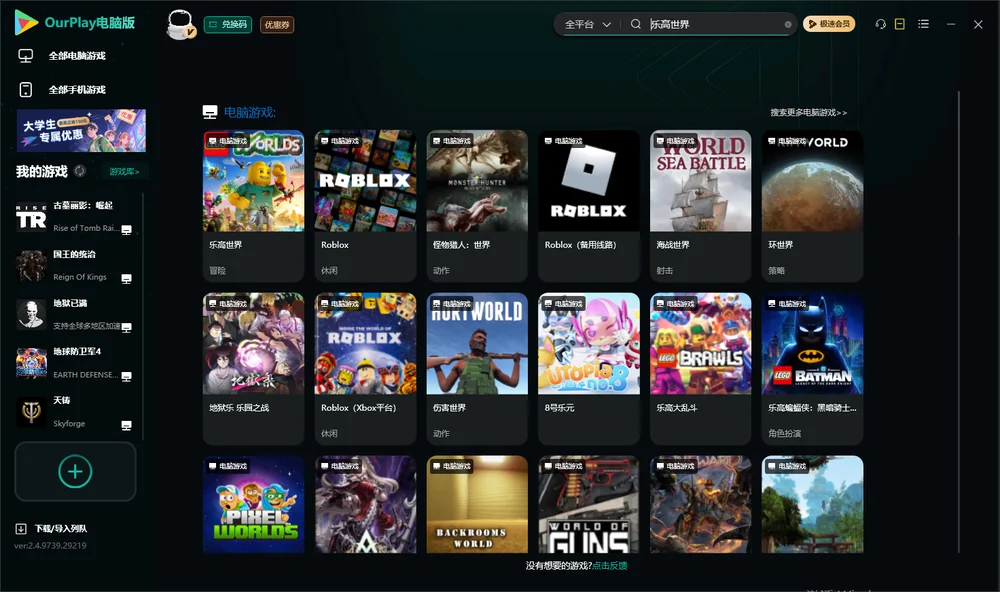Screen dimensions: 1000x592
Task: Click the version text ver:2.4.9739.29219
Action: (50, 545)
